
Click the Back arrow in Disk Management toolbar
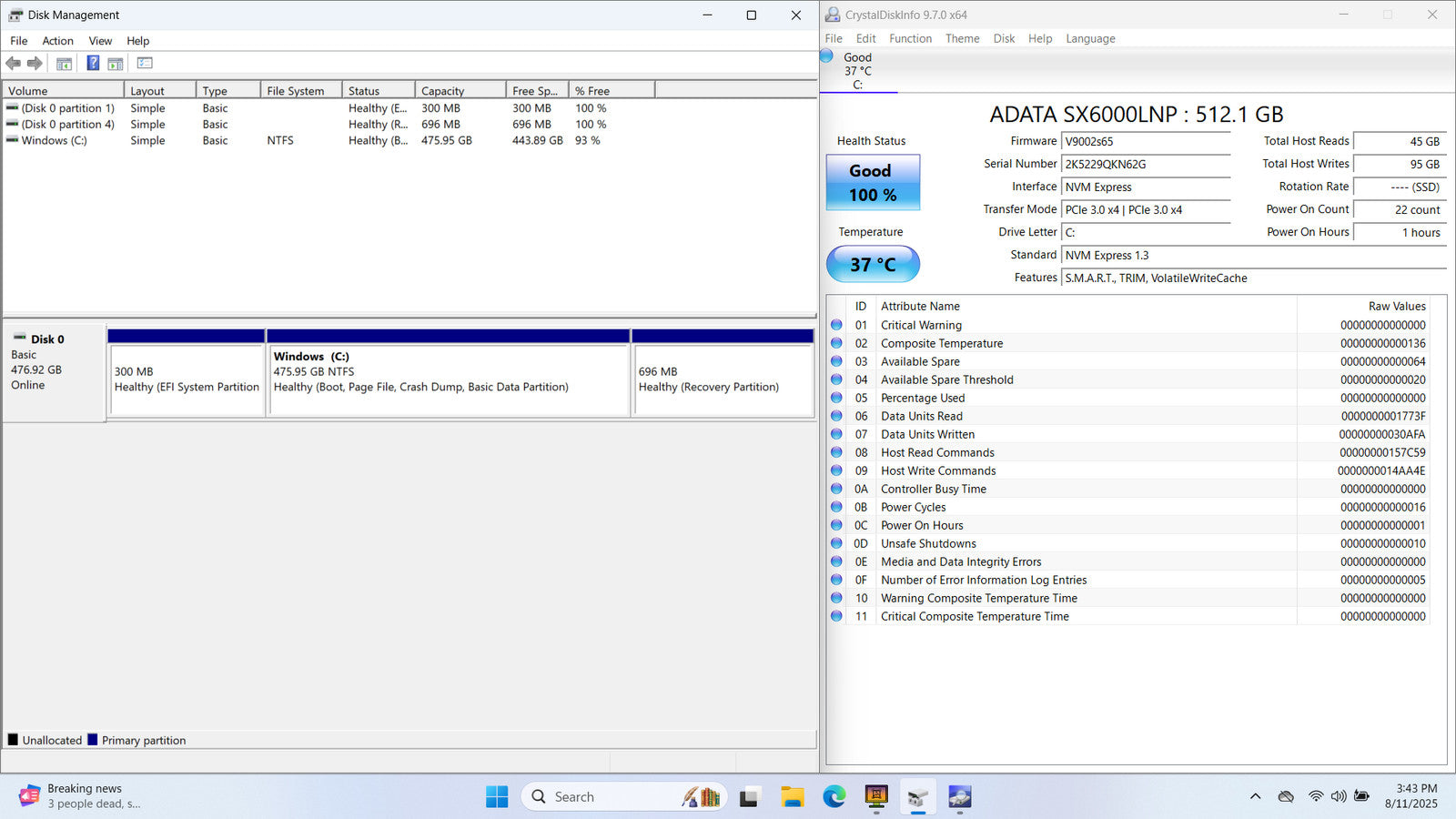tap(13, 64)
